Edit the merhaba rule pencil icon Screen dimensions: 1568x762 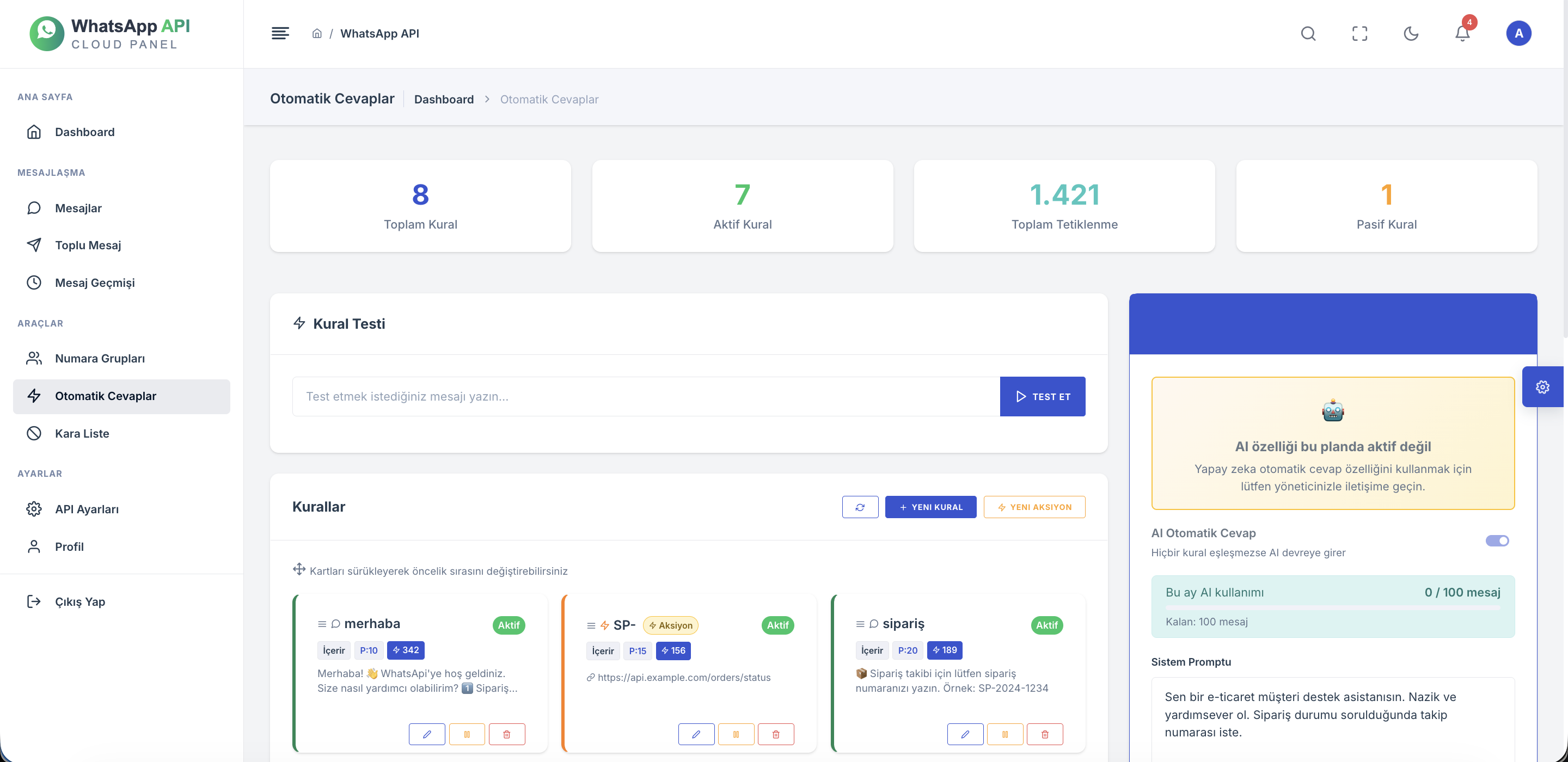point(427,734)
